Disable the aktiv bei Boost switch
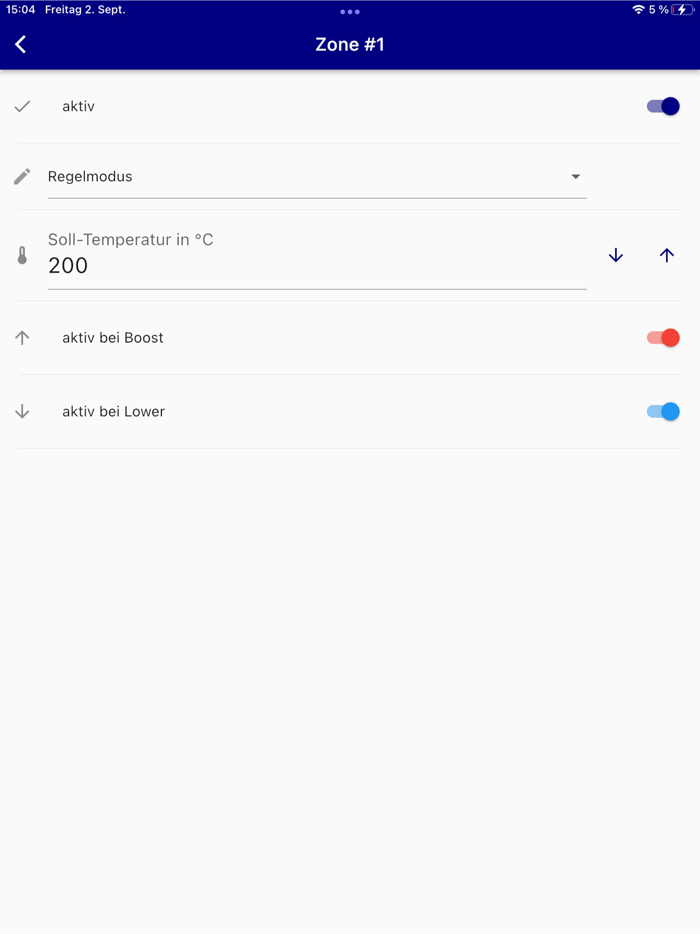This screenshot has width=700, height=934. pos(663,338)
